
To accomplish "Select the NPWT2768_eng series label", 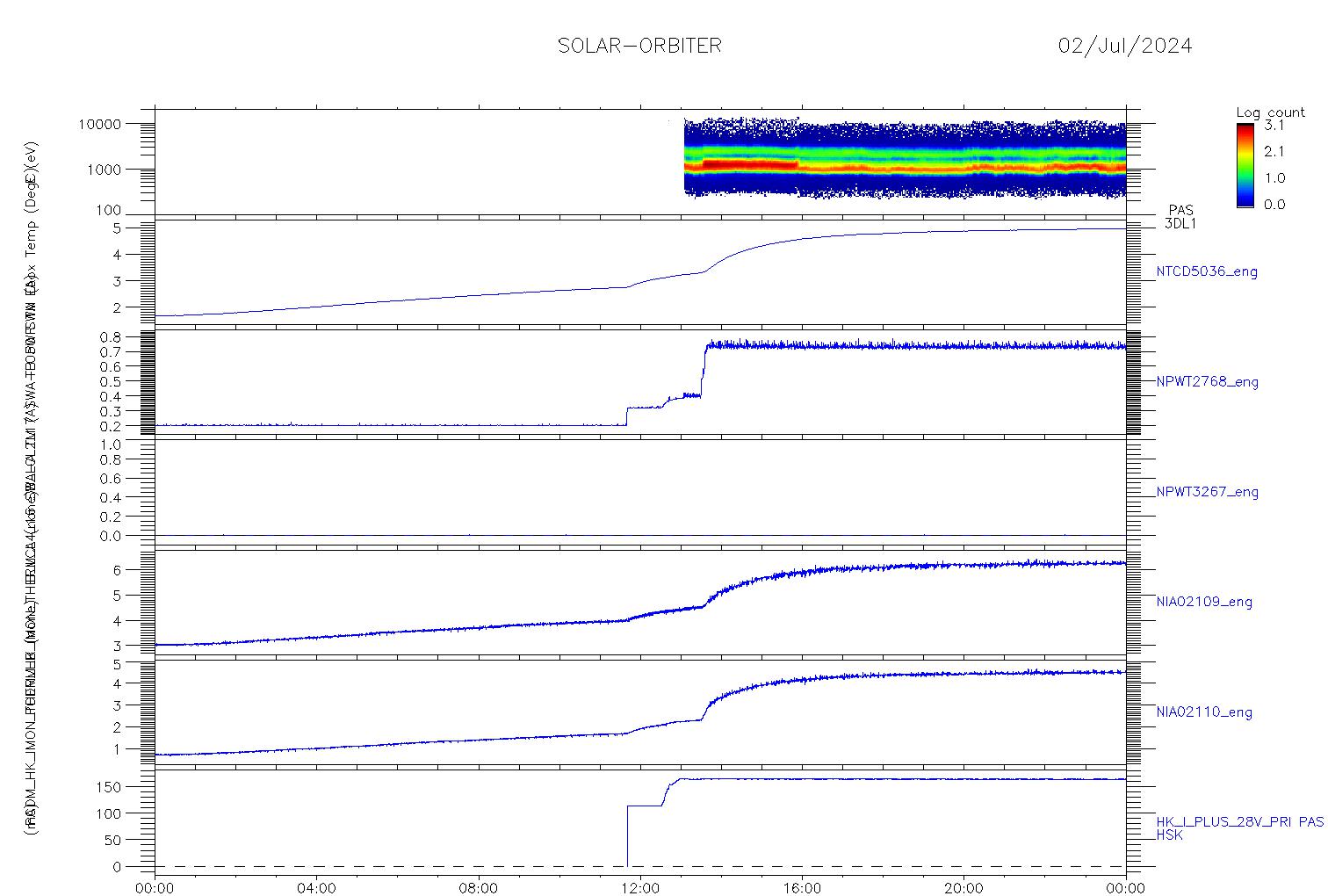I will coord(1208,382).
